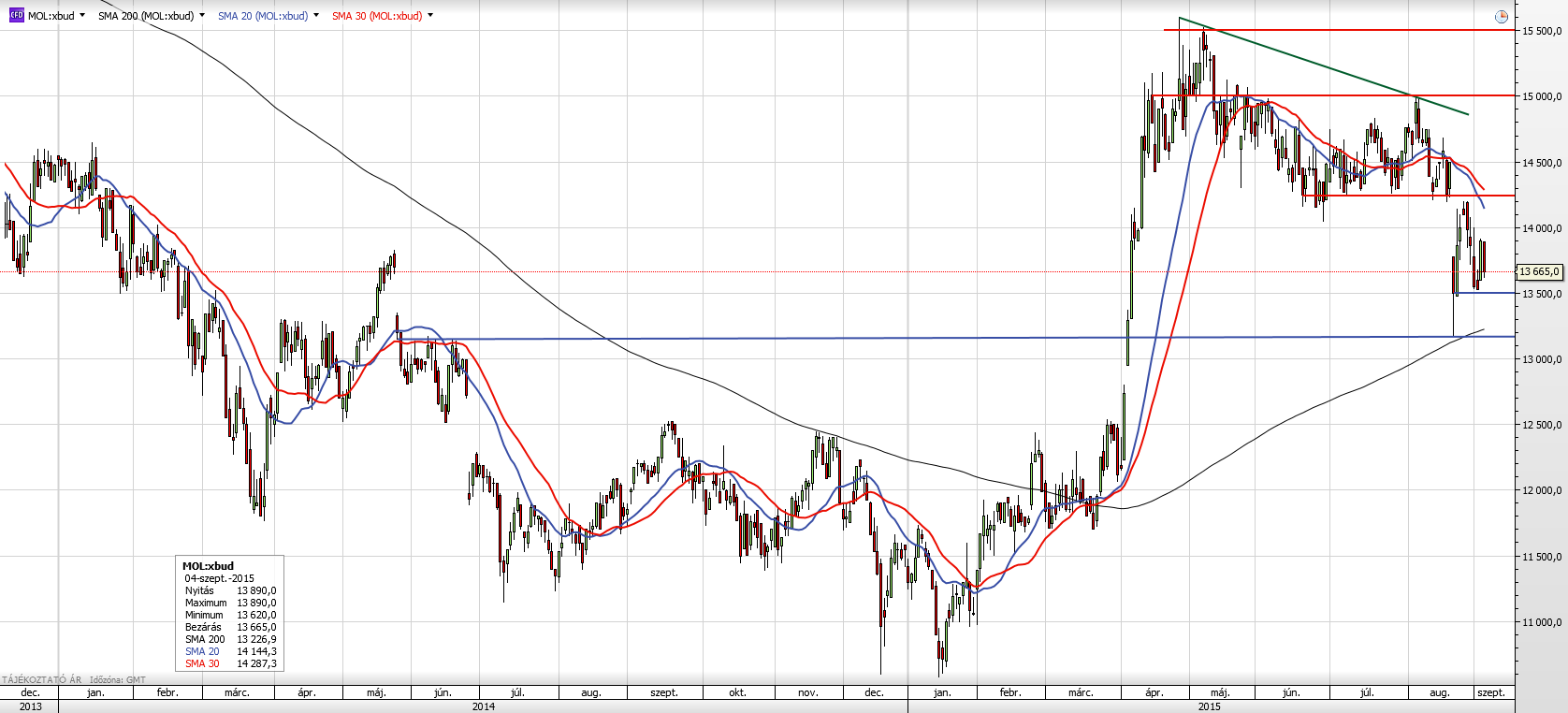The image size is (1568, 713).
Task: Click the 11 000,0 price axis label
Action: [x=1542, y=622]
